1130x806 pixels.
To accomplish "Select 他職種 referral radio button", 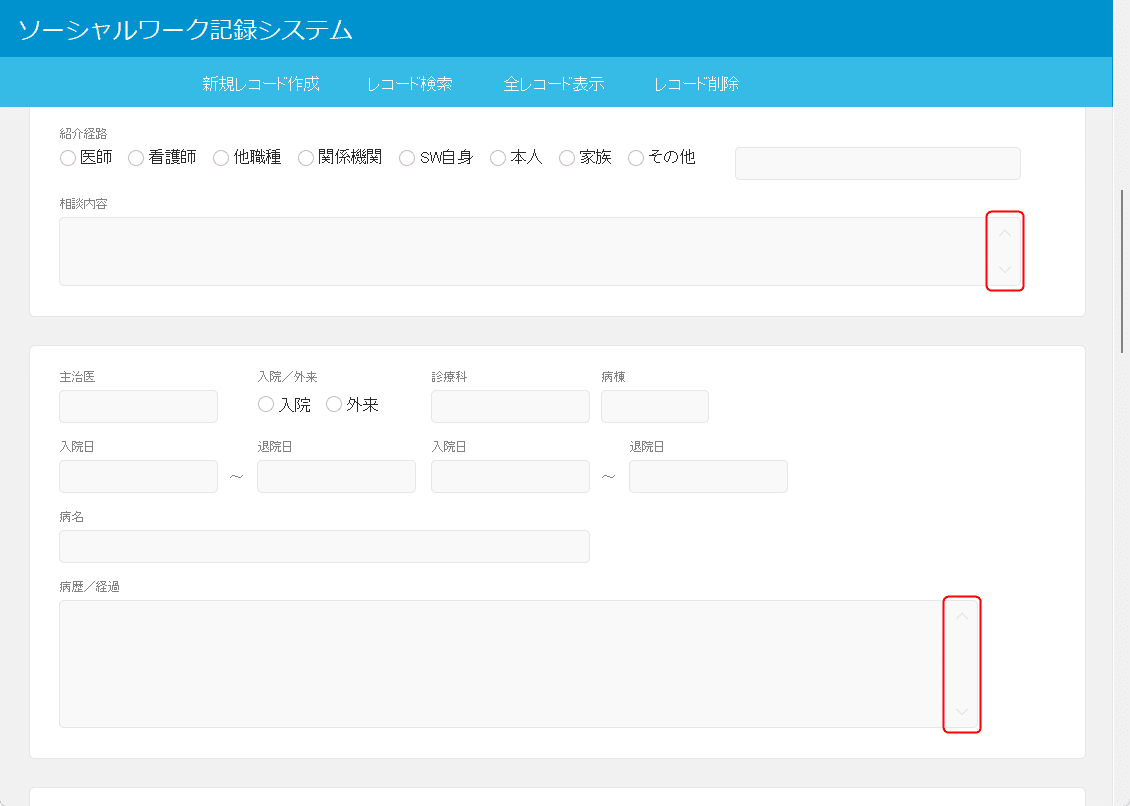I will click(x=221, y=158).
